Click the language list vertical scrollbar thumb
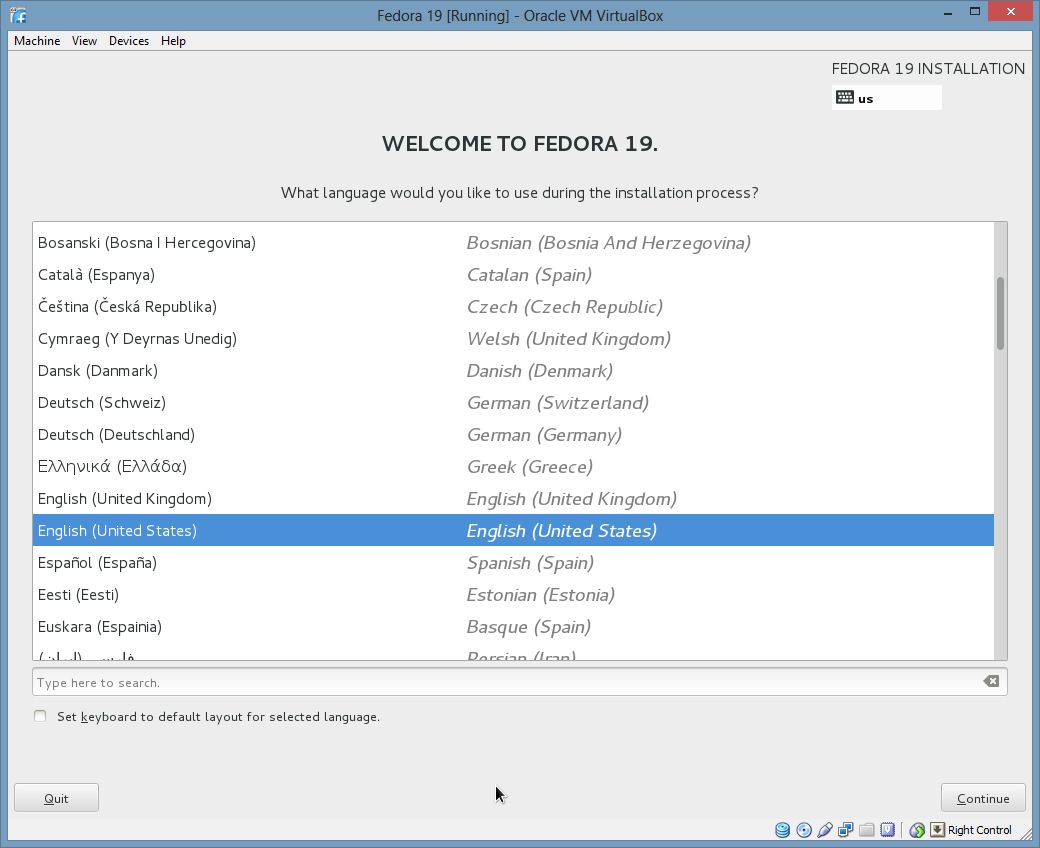 click(x=1000, y=313)
